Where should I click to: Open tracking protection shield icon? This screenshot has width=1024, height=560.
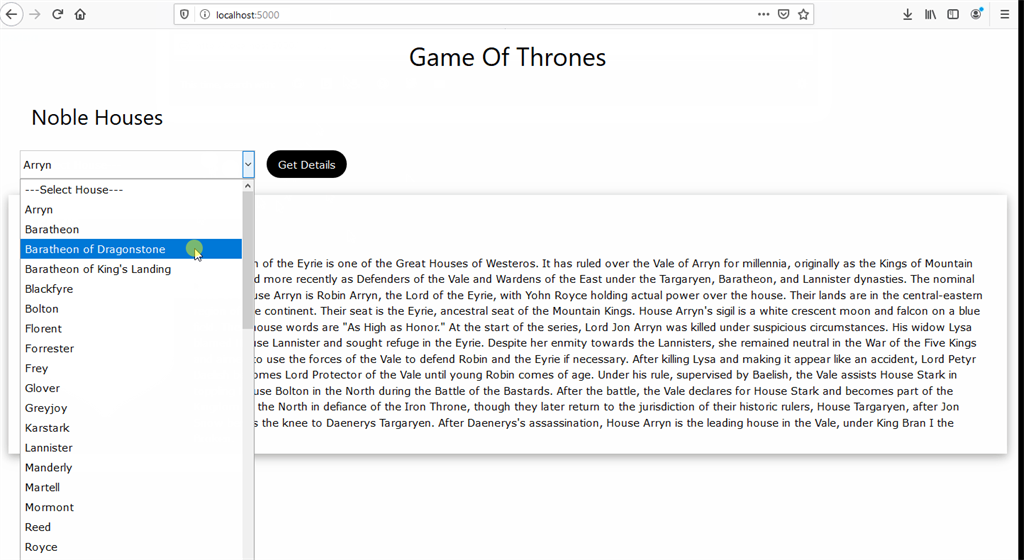pyautogui.click(x=185, y=14)
